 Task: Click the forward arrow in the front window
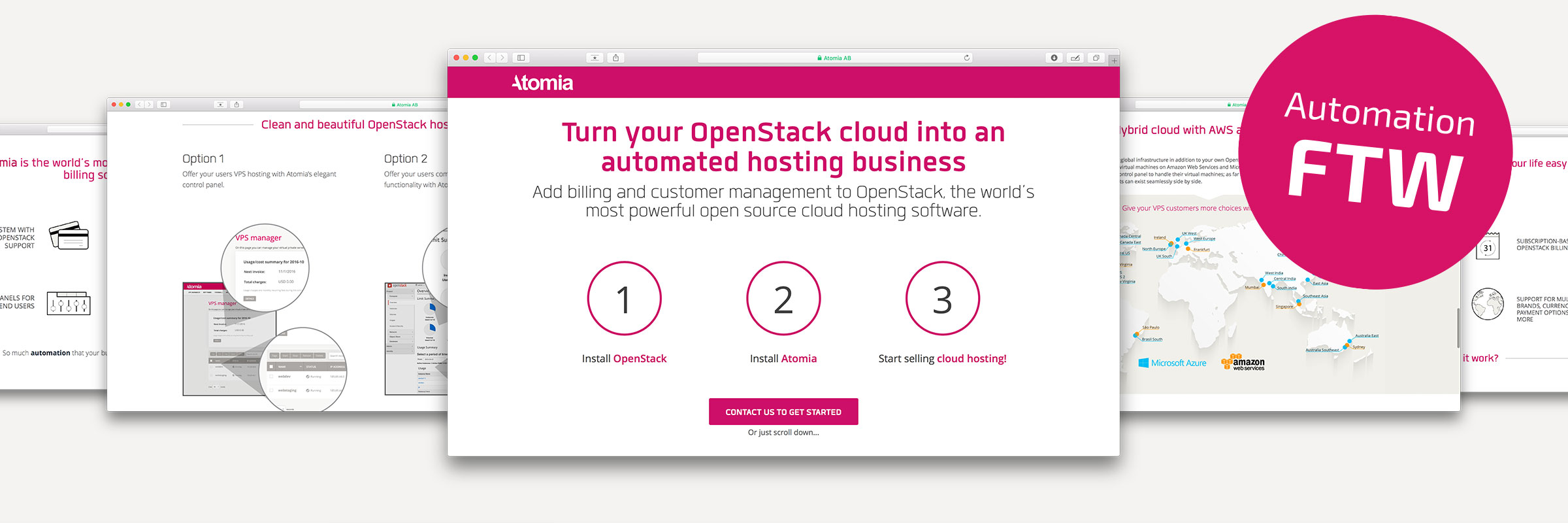[x=502, y=58]
